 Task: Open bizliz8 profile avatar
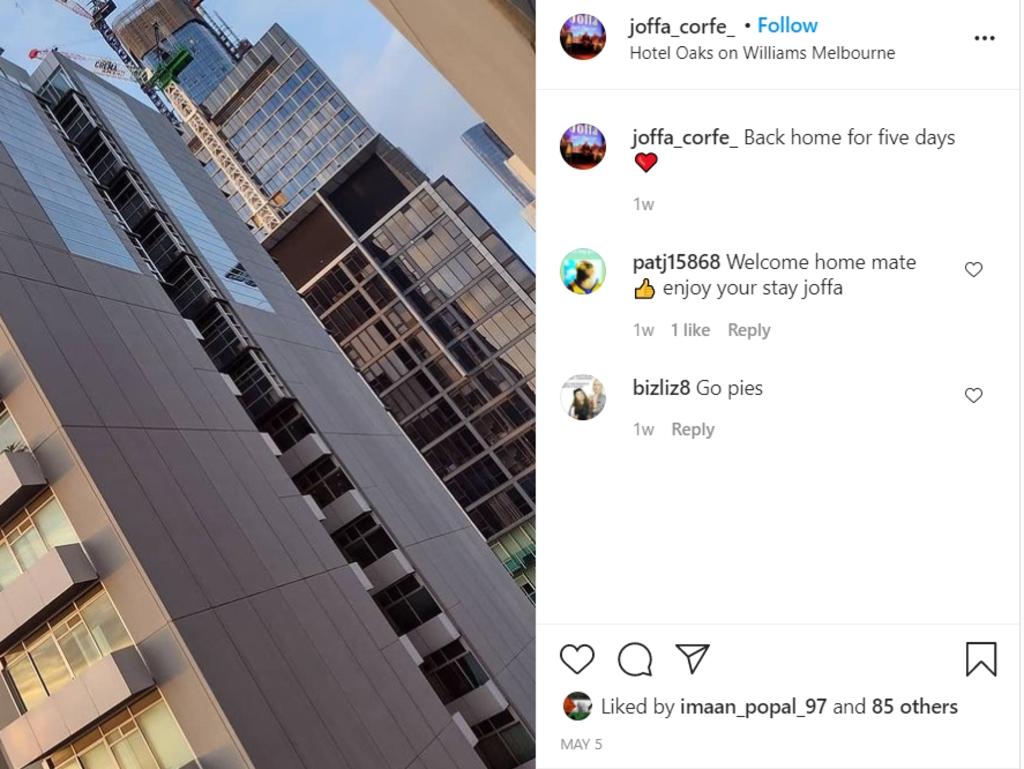583,397
